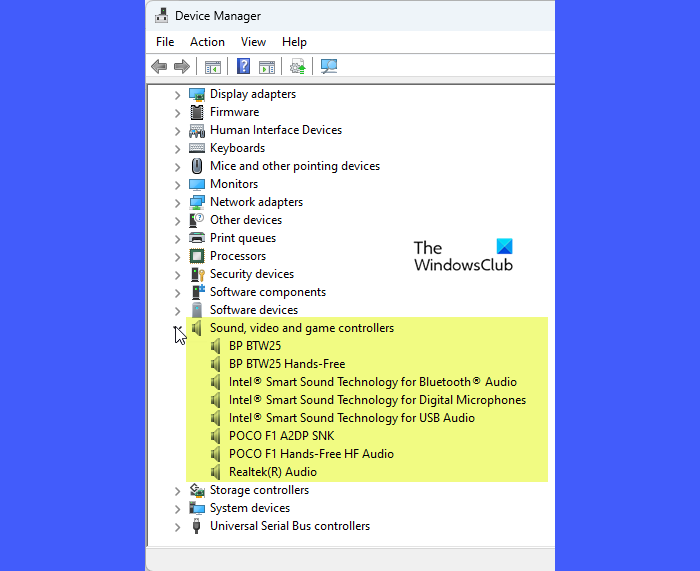Click the Show/Hide Action Pane toolbar icon

click(267, 67)
